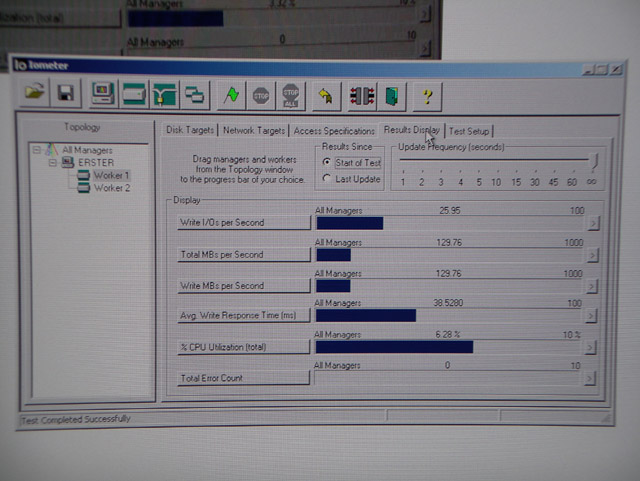This screenshot has height=481, width=640.
Task: Start tests with green flag icon
Action: coord(232,96)
